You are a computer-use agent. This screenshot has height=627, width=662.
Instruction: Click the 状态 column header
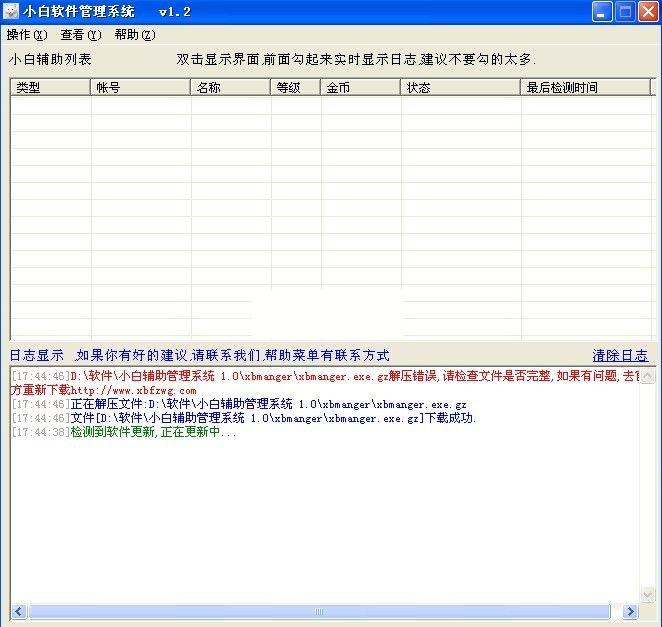pos(460,88)
